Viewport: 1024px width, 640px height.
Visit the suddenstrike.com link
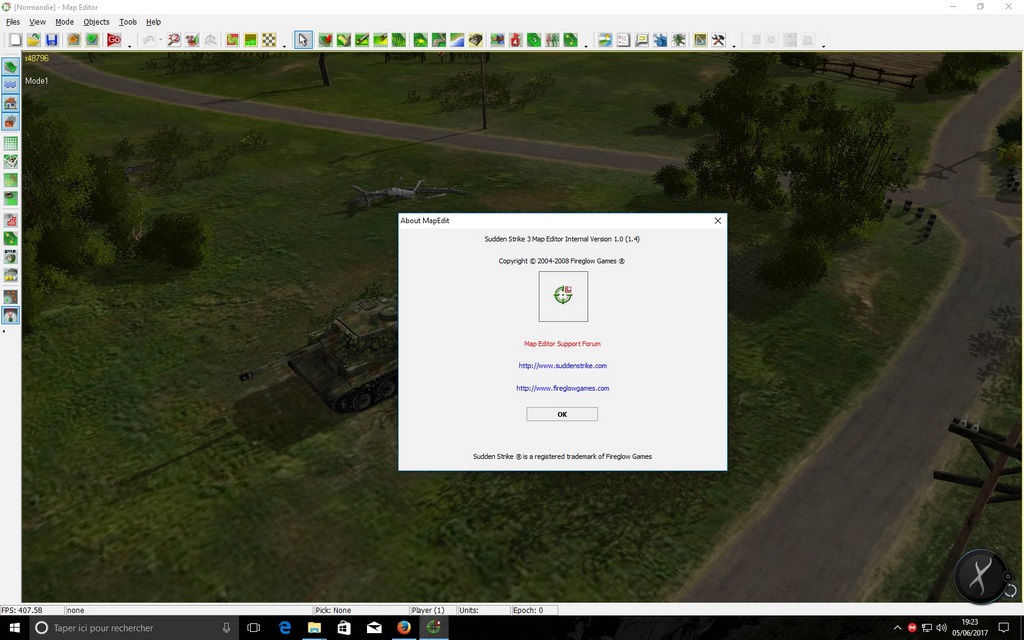[562, 366]
